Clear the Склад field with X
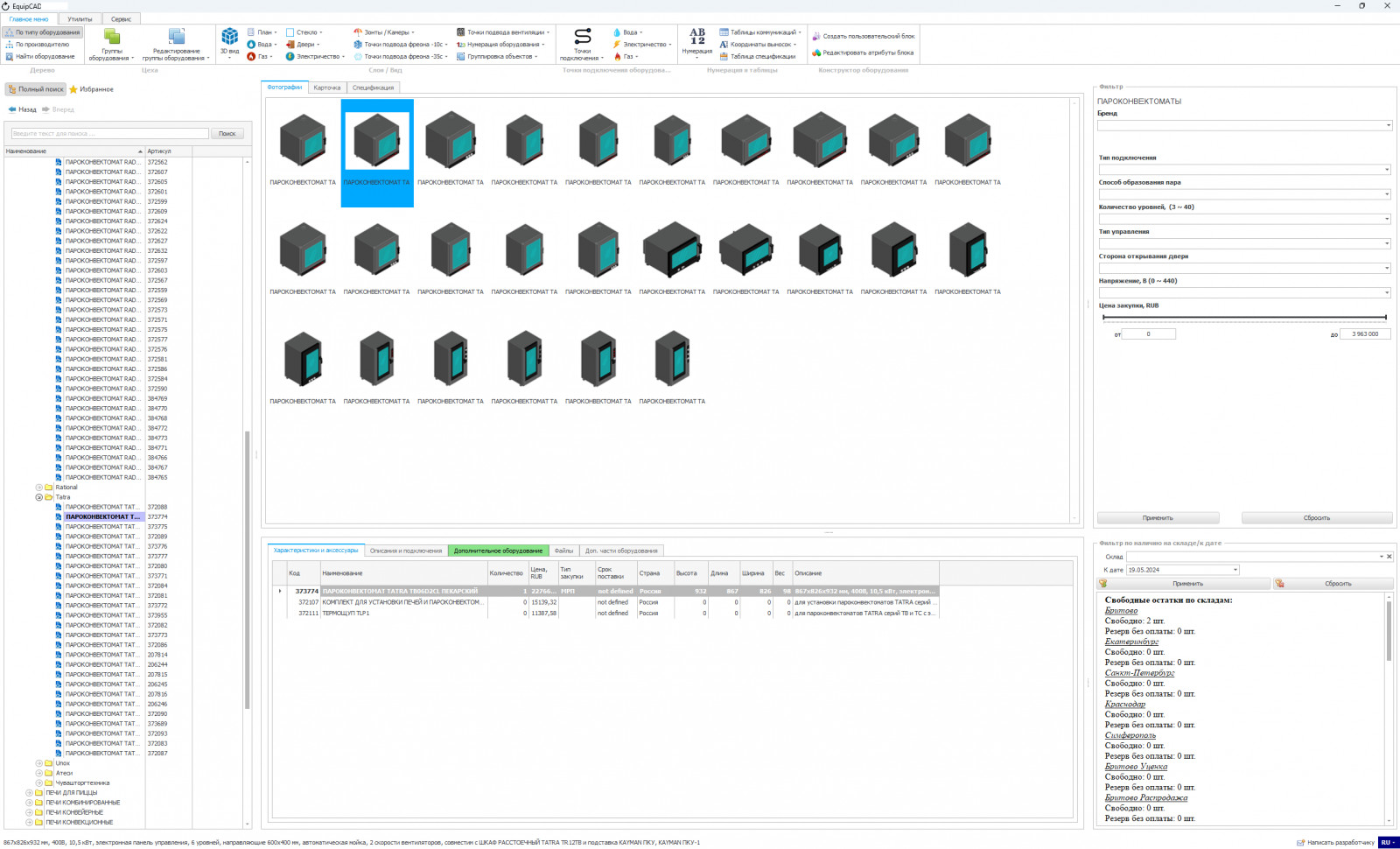 (x=1389, y=557)
